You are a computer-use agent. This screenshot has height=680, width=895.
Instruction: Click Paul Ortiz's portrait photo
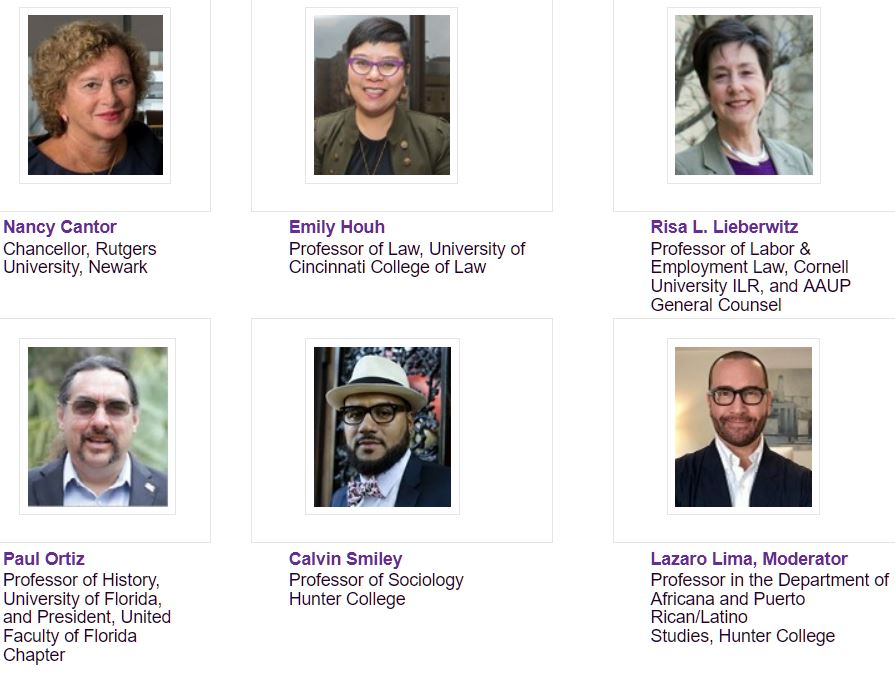tap(98, 426)
